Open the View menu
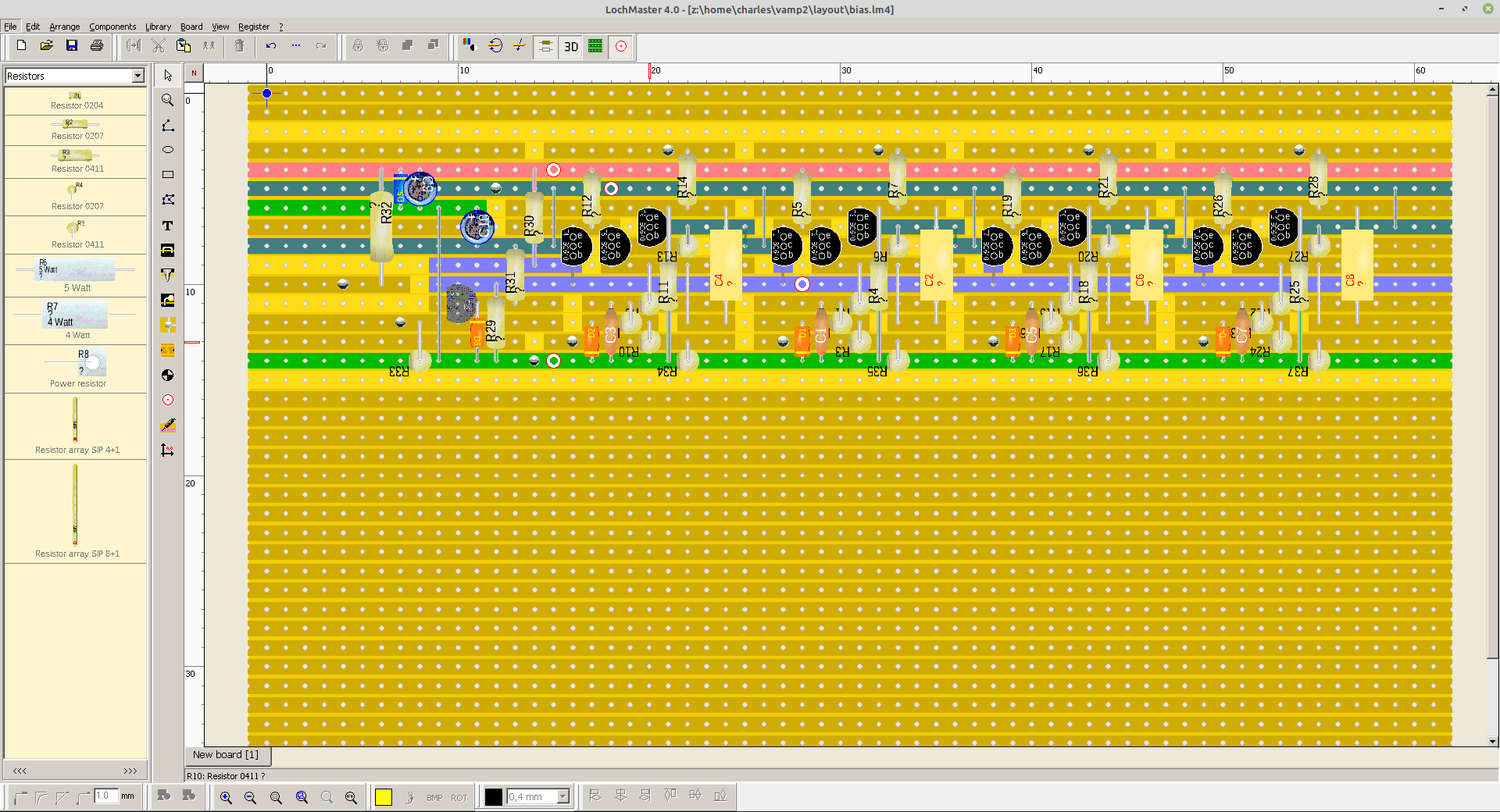This screenshot has height=812, width=1500. 221,27
